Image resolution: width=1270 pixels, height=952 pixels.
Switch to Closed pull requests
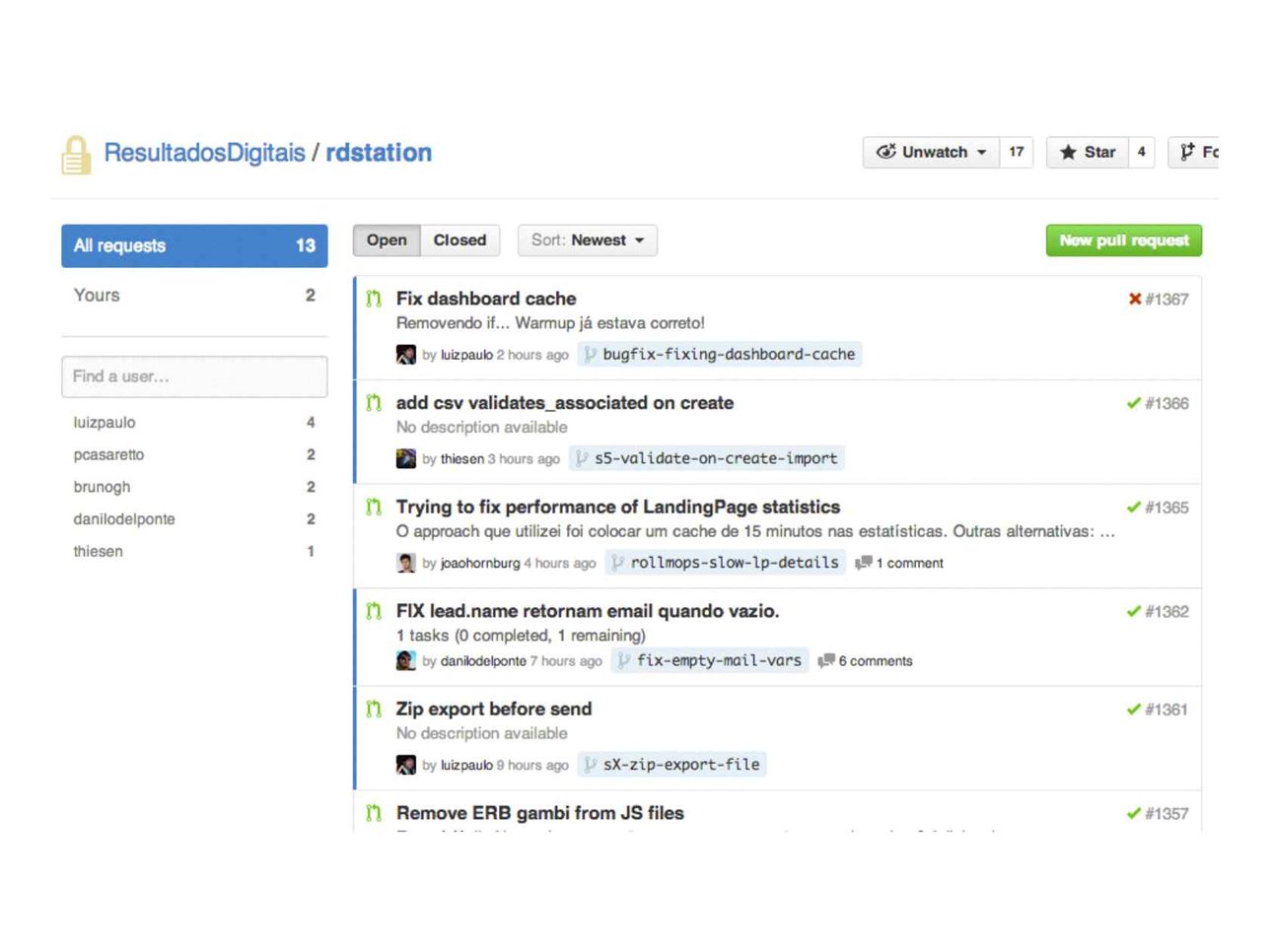pyautogui.click(x=459, y=240)
